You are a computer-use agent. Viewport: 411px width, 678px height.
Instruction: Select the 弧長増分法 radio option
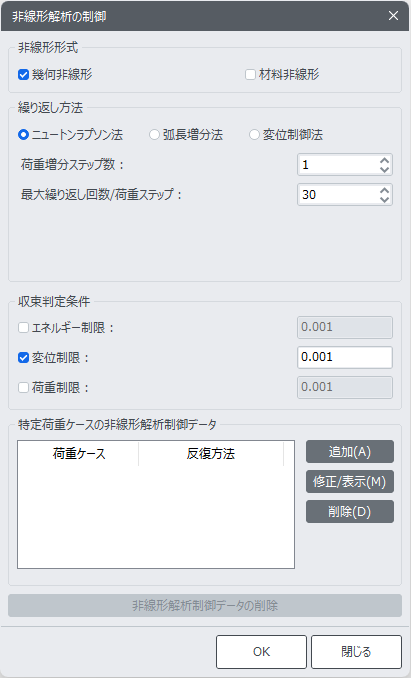[x=154, y=135]
